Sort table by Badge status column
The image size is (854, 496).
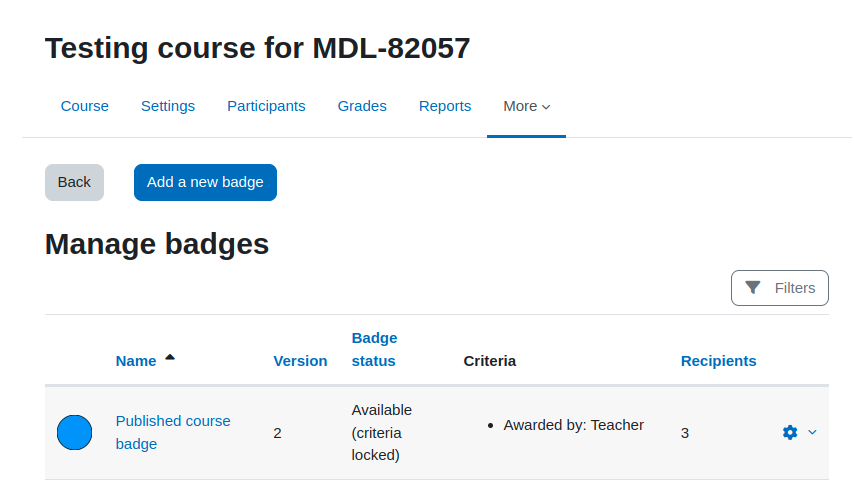click(374, 350)
